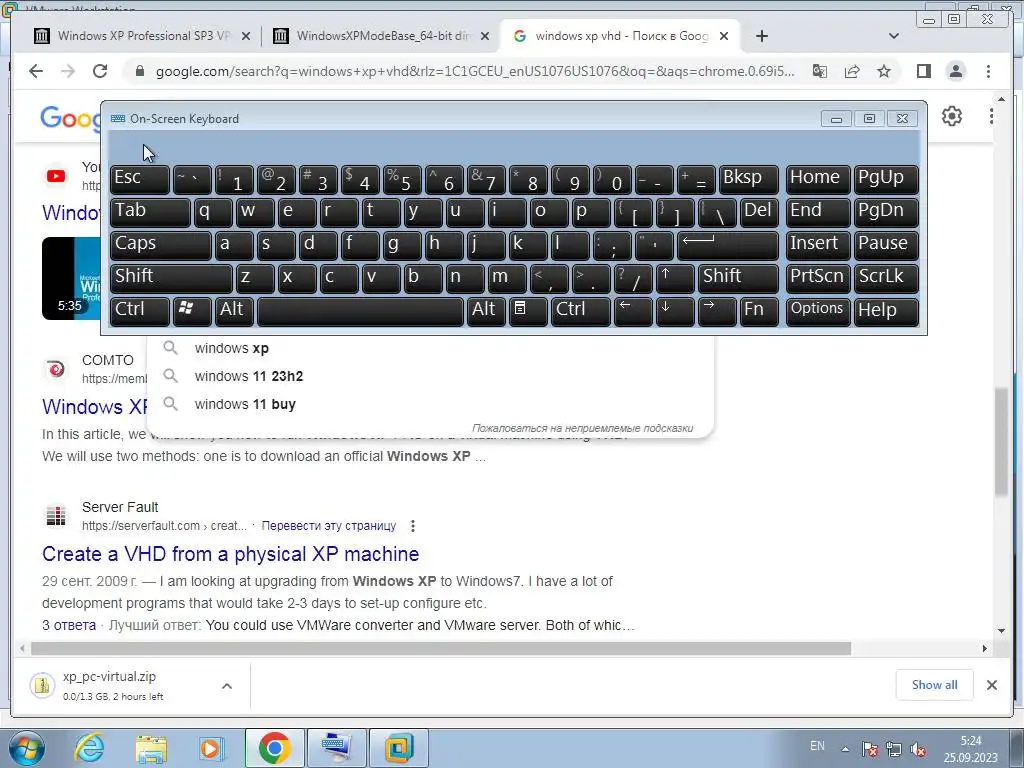Image resolution: width=1024 pixels, height=768 pixels.
Task: Toggle the left Alt key
Action: 234,310
